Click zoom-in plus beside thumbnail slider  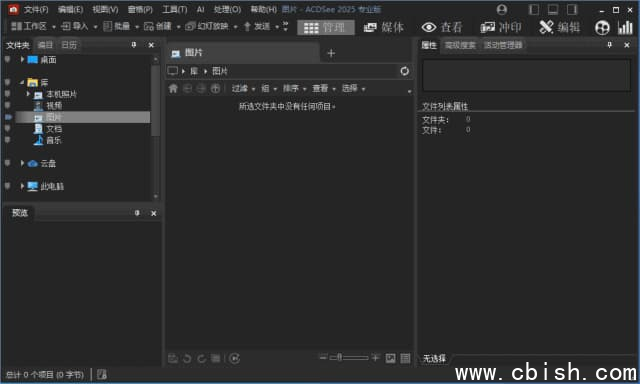click(x=376, y=358)
